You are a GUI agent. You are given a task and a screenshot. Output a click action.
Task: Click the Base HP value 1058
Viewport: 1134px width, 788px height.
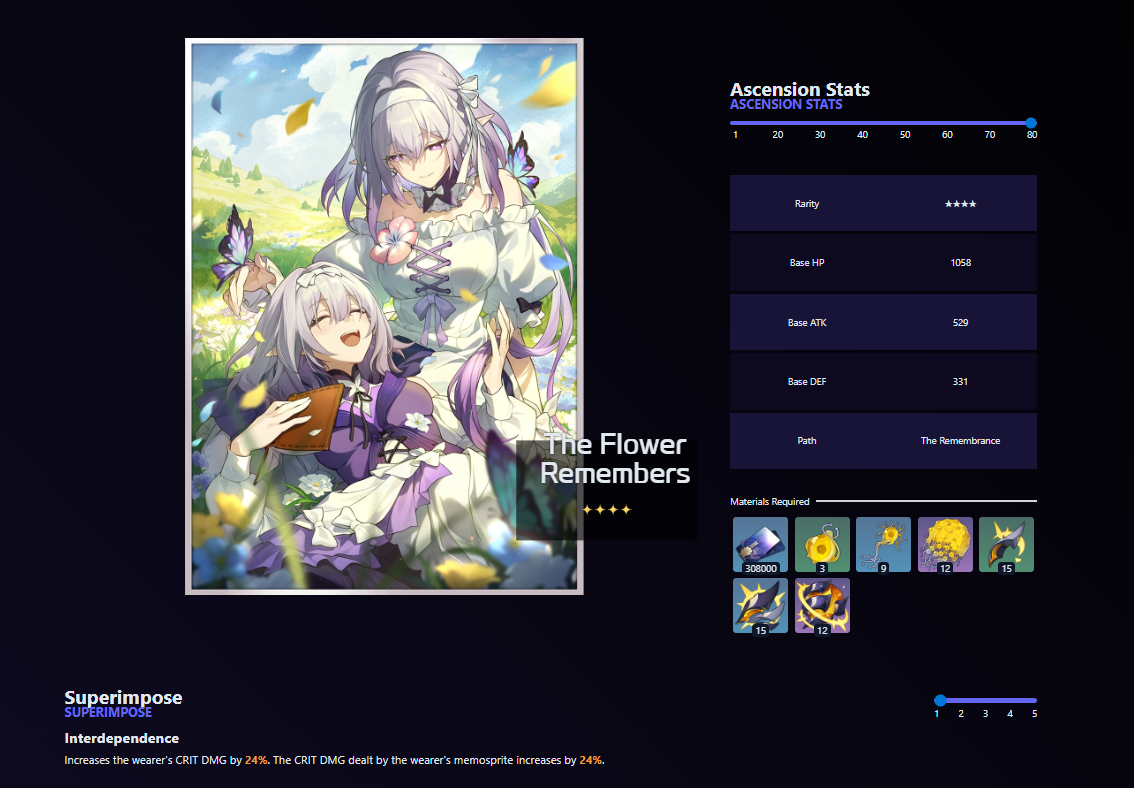[x=960, y=262]
